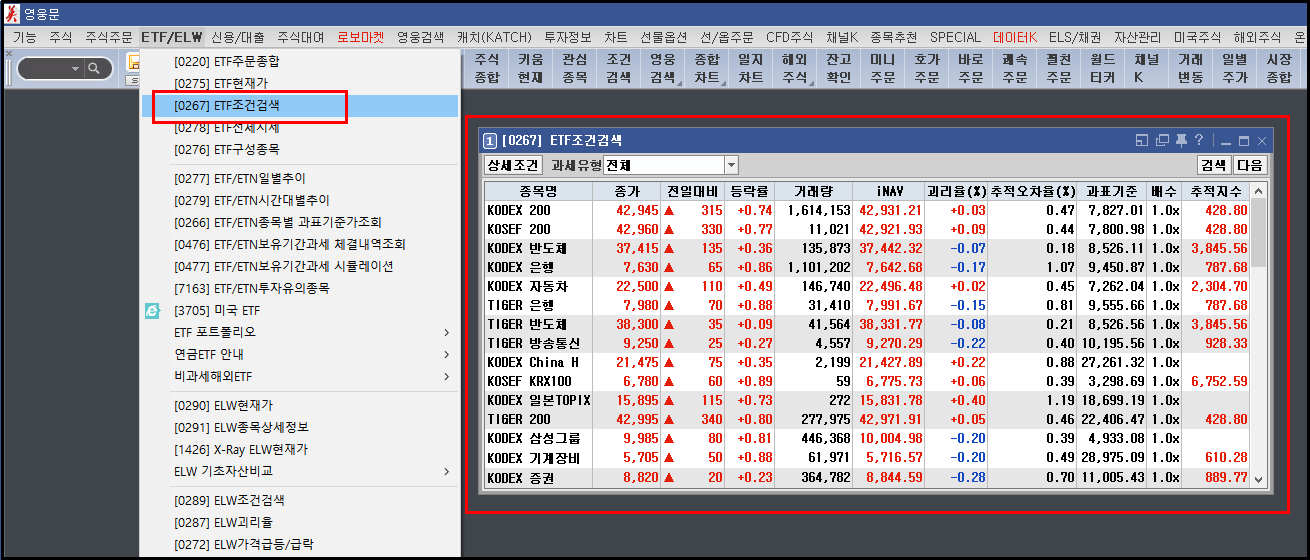Sort table by the 거래량 column header
The image size is (1310, 560).
tap(815, 191)
